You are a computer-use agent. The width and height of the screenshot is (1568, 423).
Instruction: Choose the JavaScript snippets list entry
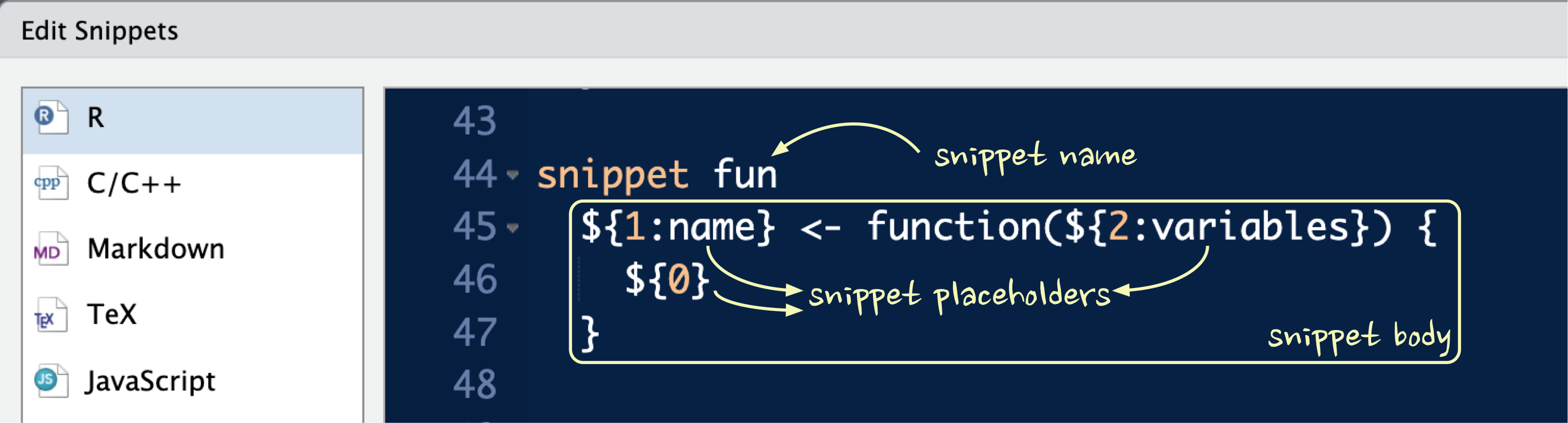193,381
